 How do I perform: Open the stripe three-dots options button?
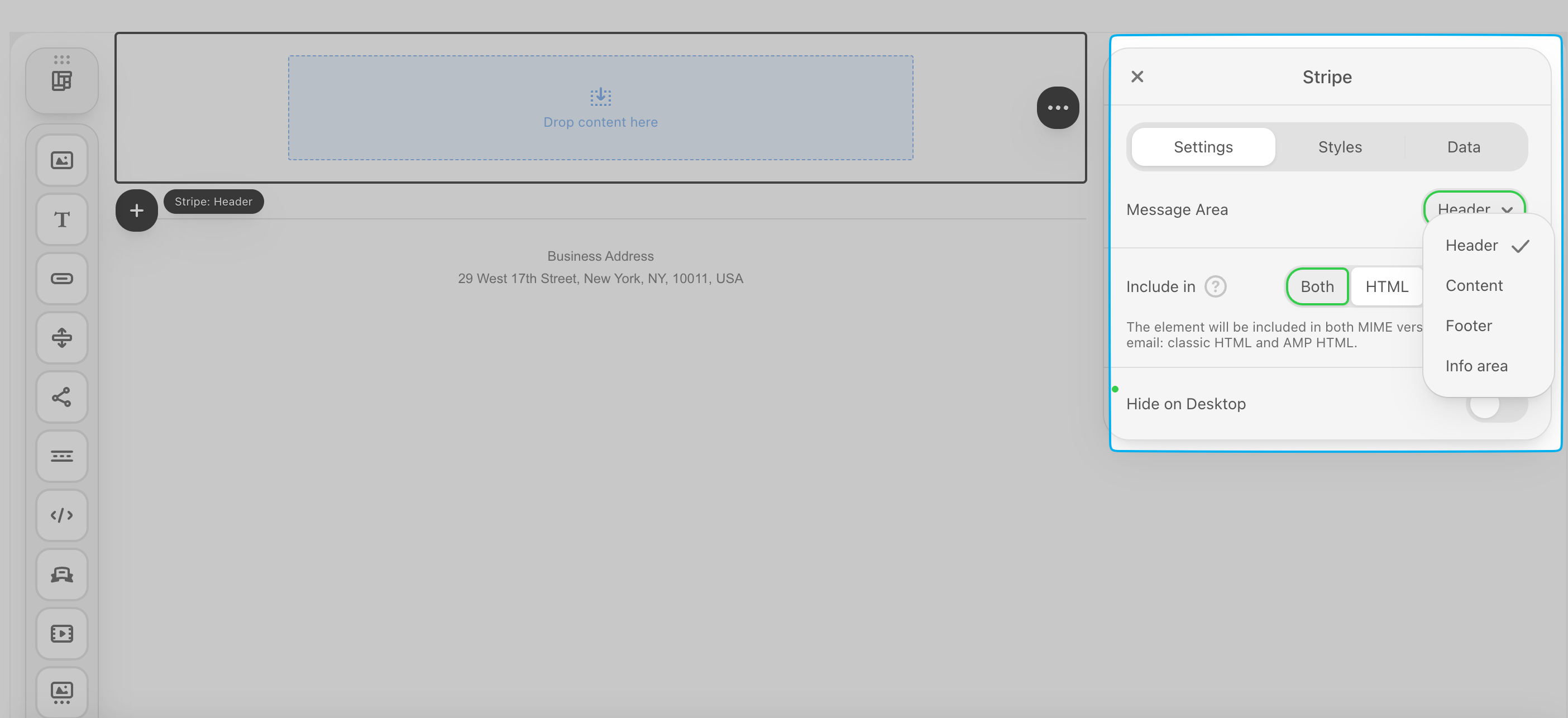1057,108
